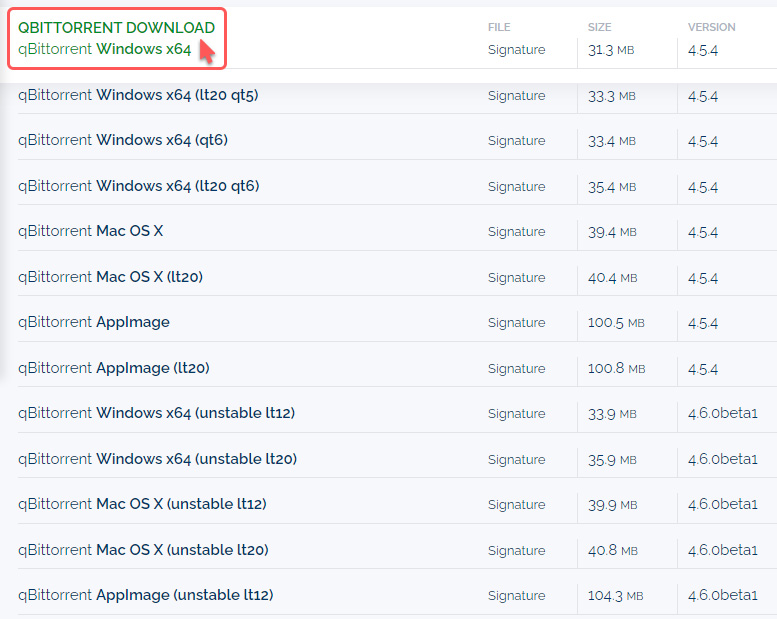Open Signature for Windows x64 (qt6)
Image resolution: width=777 pixels, height=619 pixels.
(516, 141)
